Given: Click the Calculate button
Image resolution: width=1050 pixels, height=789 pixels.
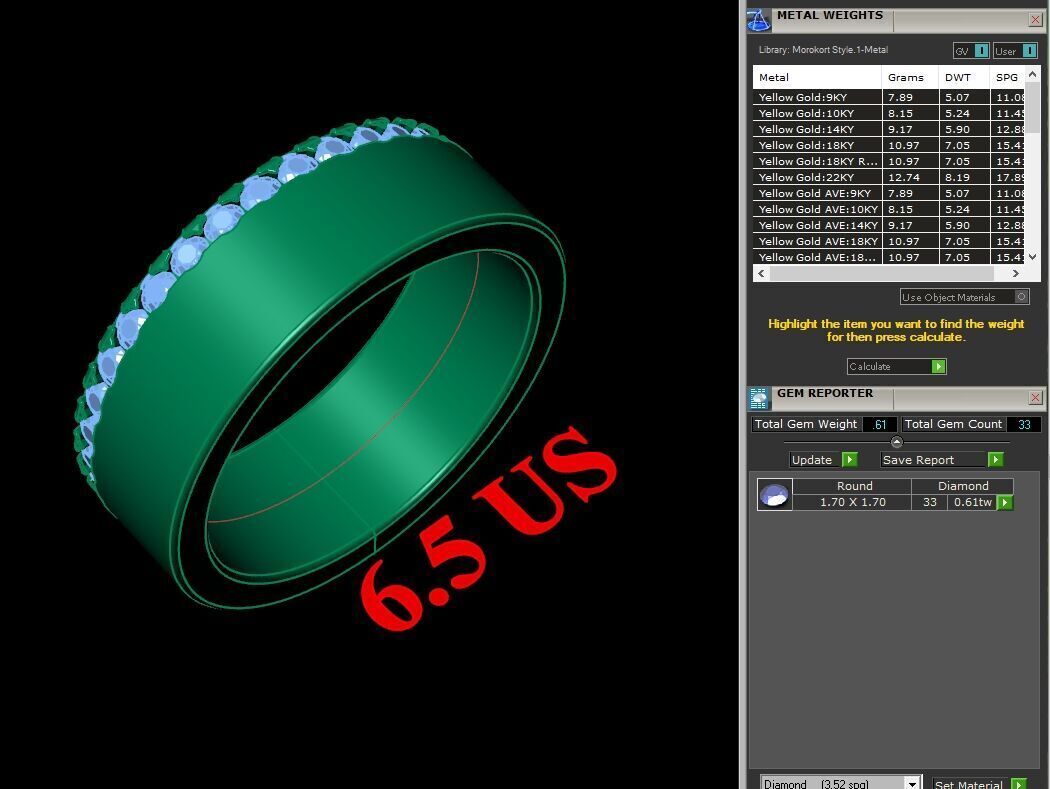Looking at the screenshot, I should point(897,366).
